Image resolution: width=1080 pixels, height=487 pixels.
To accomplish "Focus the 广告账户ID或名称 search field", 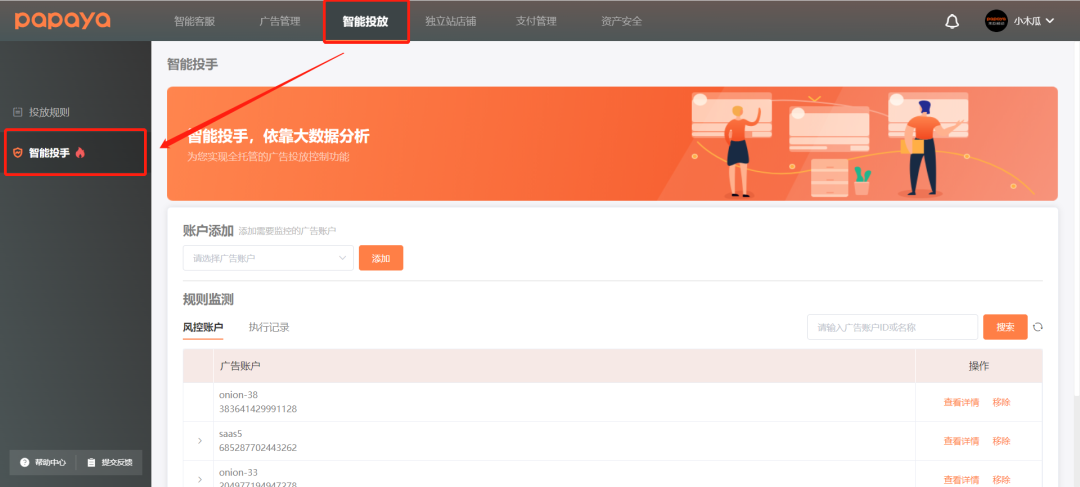I will [893, 327].
